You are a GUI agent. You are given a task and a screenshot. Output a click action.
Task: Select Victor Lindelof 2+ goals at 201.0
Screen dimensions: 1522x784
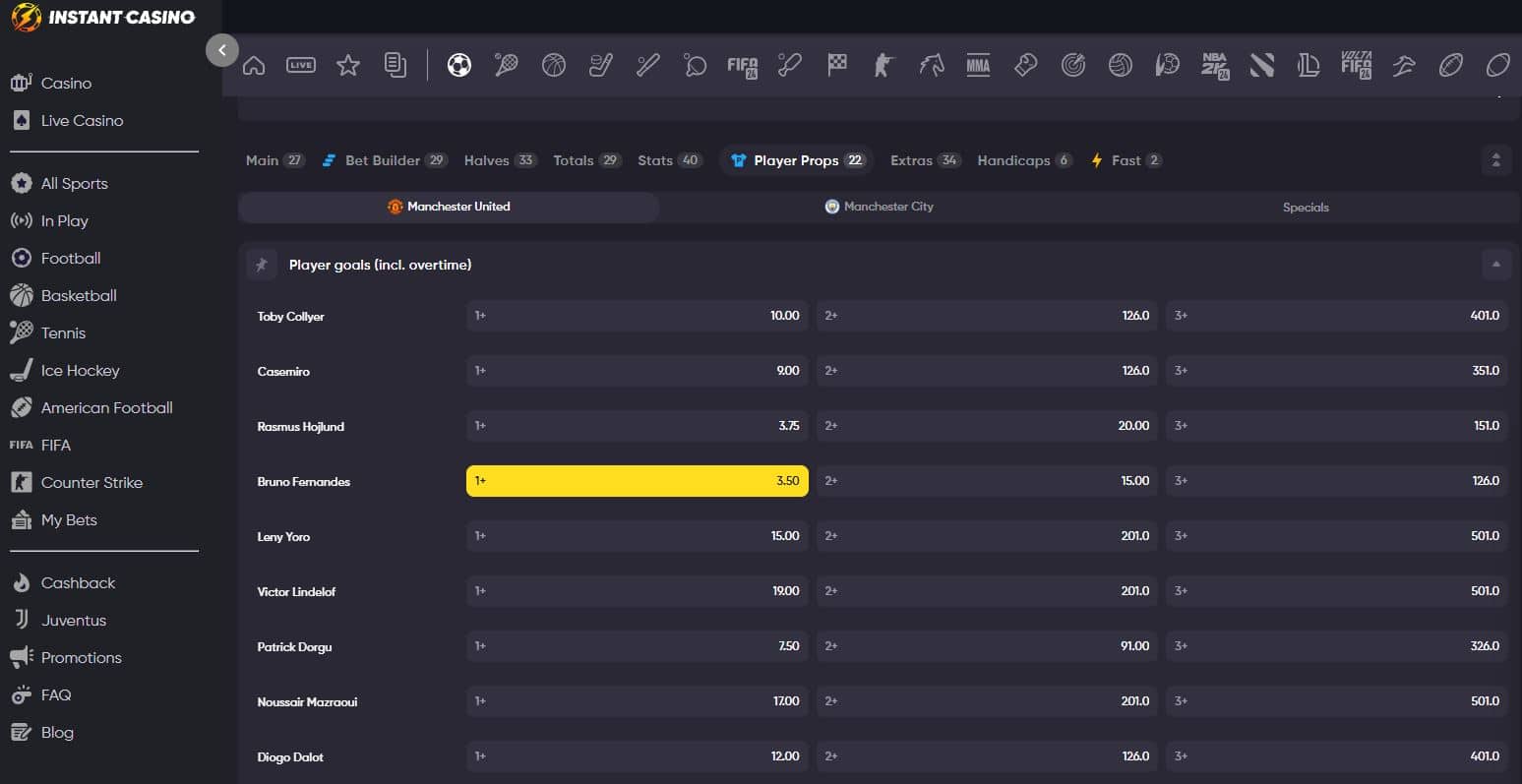click(x=988, y=591)
